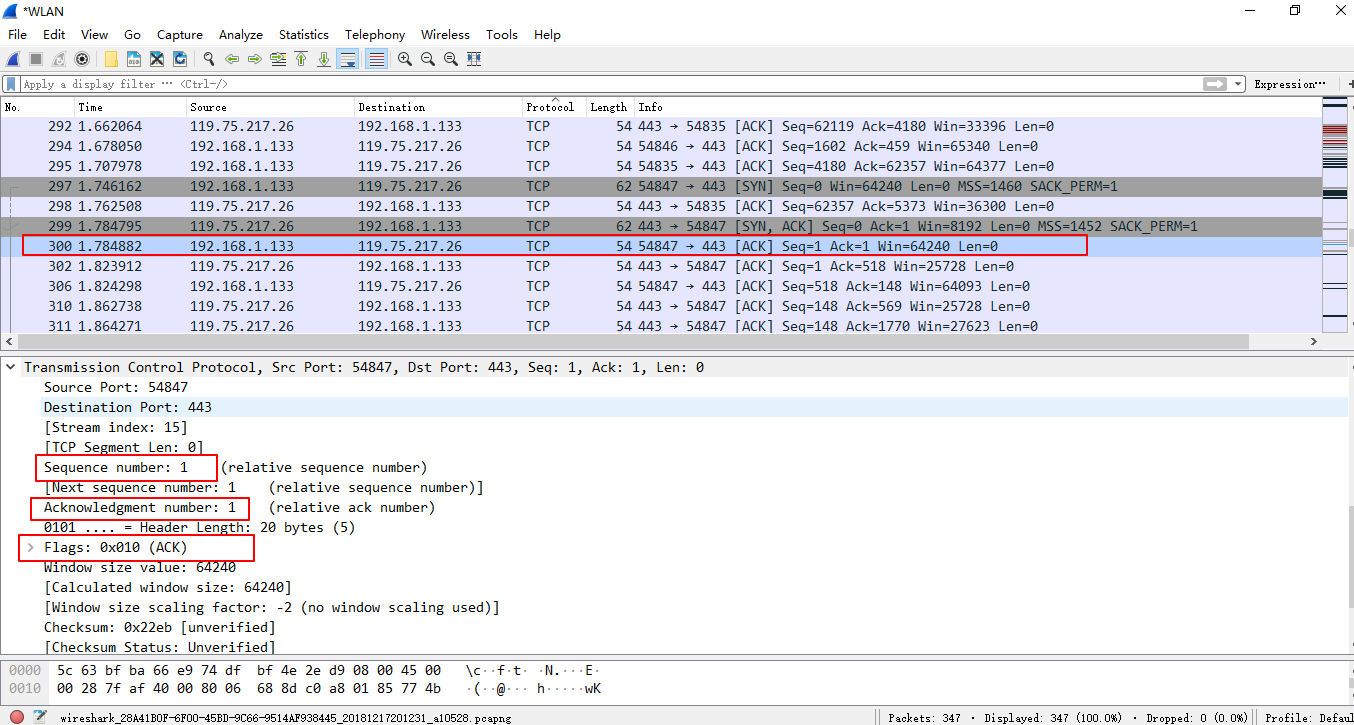The image size is (1354, 725).
Task: Open the Statistics menu
Action: [304, 34]
